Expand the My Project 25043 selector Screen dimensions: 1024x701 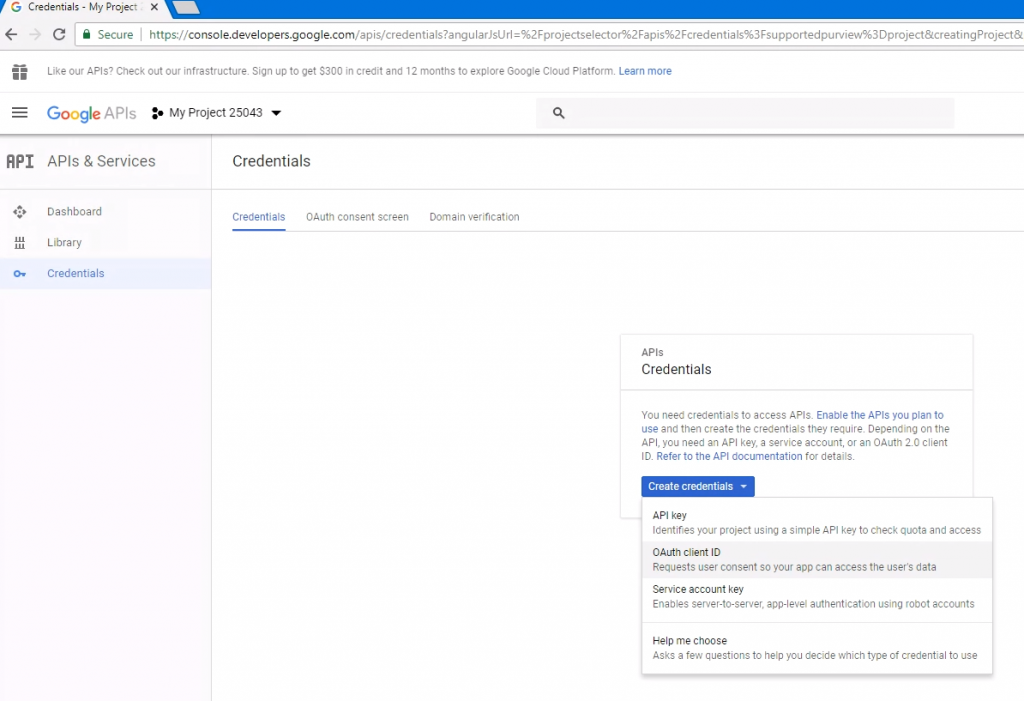pyautogui.click(x=216, y=113)
